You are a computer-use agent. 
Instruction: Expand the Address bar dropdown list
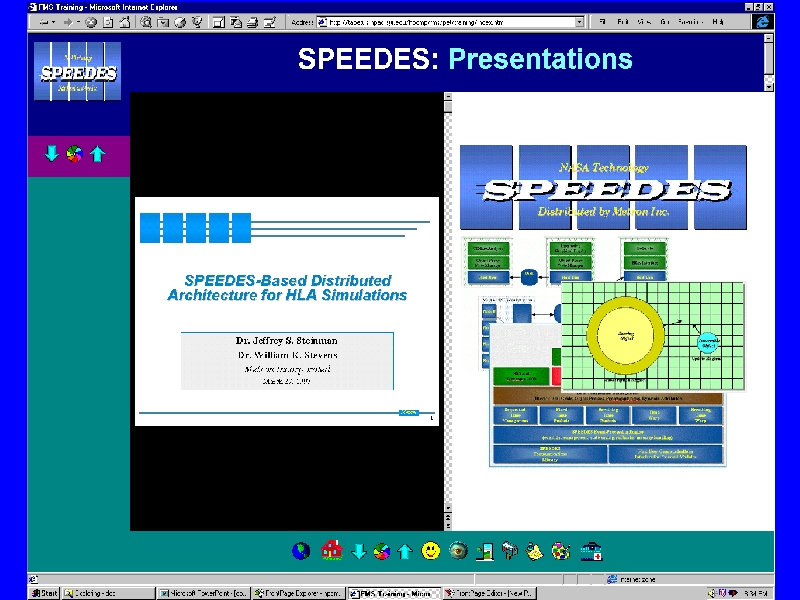(579, 22)
